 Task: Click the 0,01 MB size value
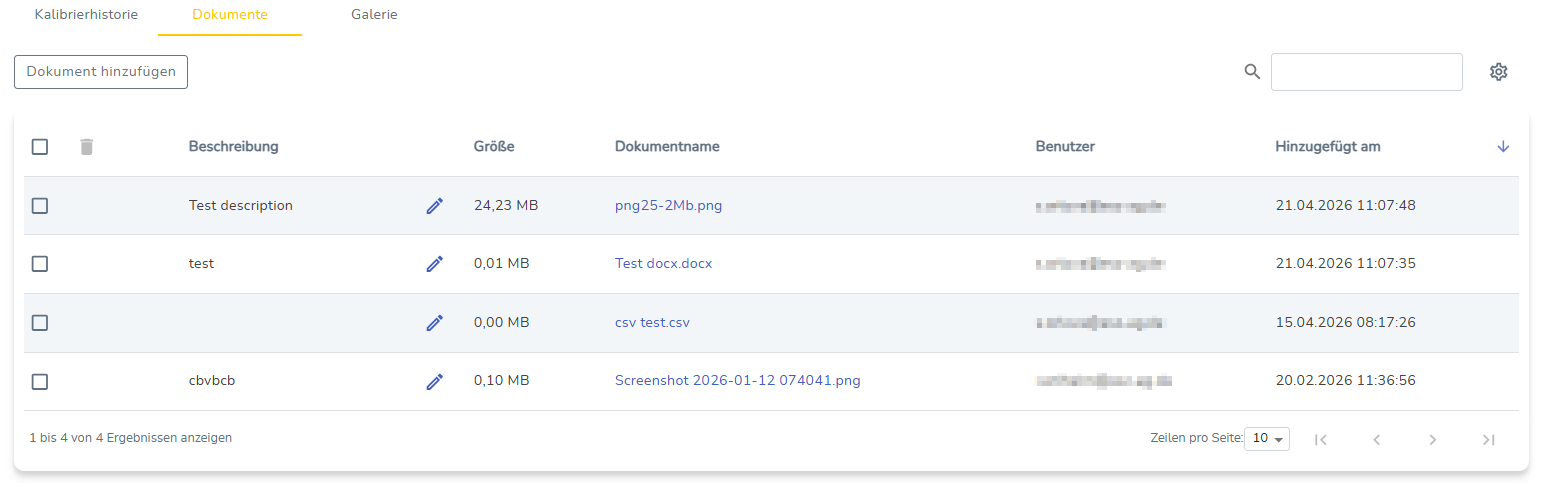502,264
